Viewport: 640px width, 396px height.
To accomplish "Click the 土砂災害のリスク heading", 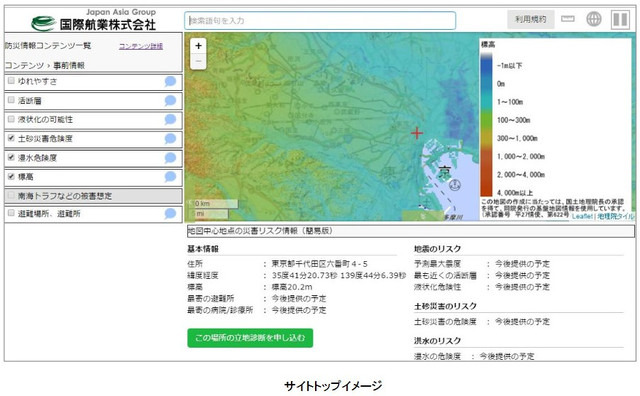I will (445, 306).
